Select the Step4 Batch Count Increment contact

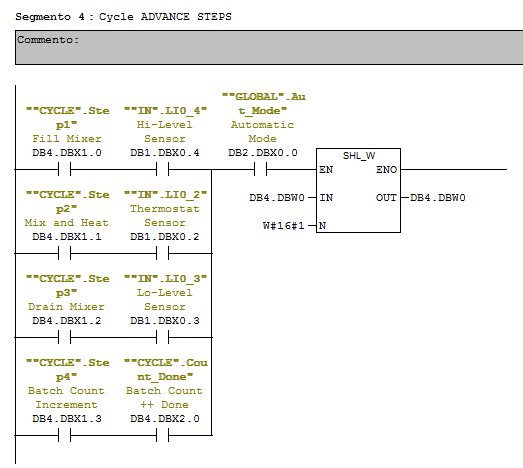click(64, 435)
